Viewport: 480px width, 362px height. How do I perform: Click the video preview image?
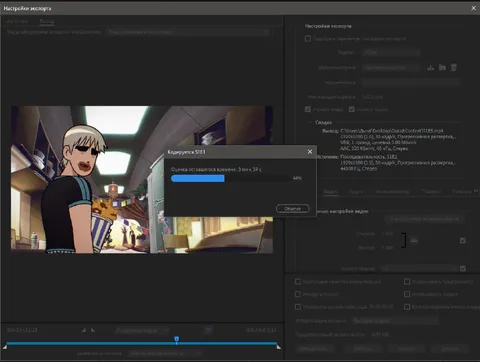coord(142,180)
